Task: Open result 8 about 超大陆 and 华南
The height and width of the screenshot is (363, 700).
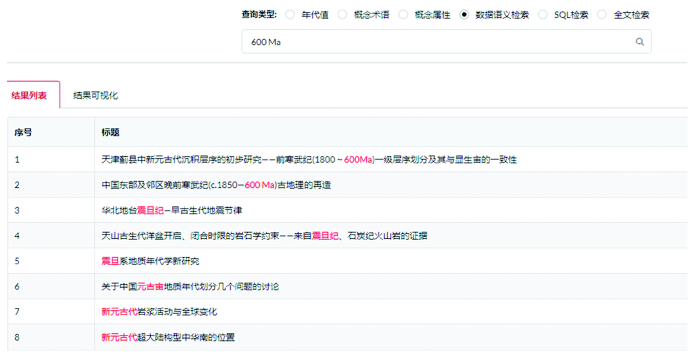Action: point(168,337)
